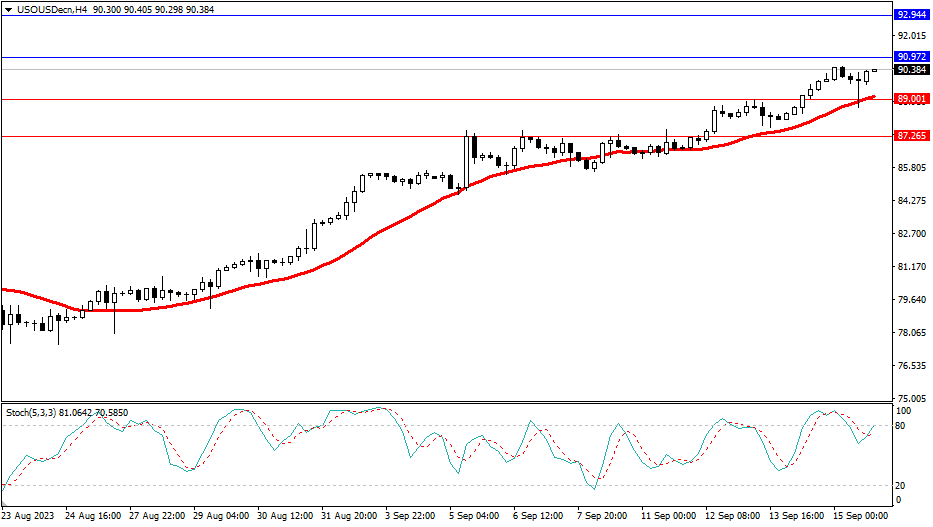The height and width of the screenshot is (527, 933).
Task: Click the 75.005 price axis label
Action: pyautogui.click(x=911, y=398)
